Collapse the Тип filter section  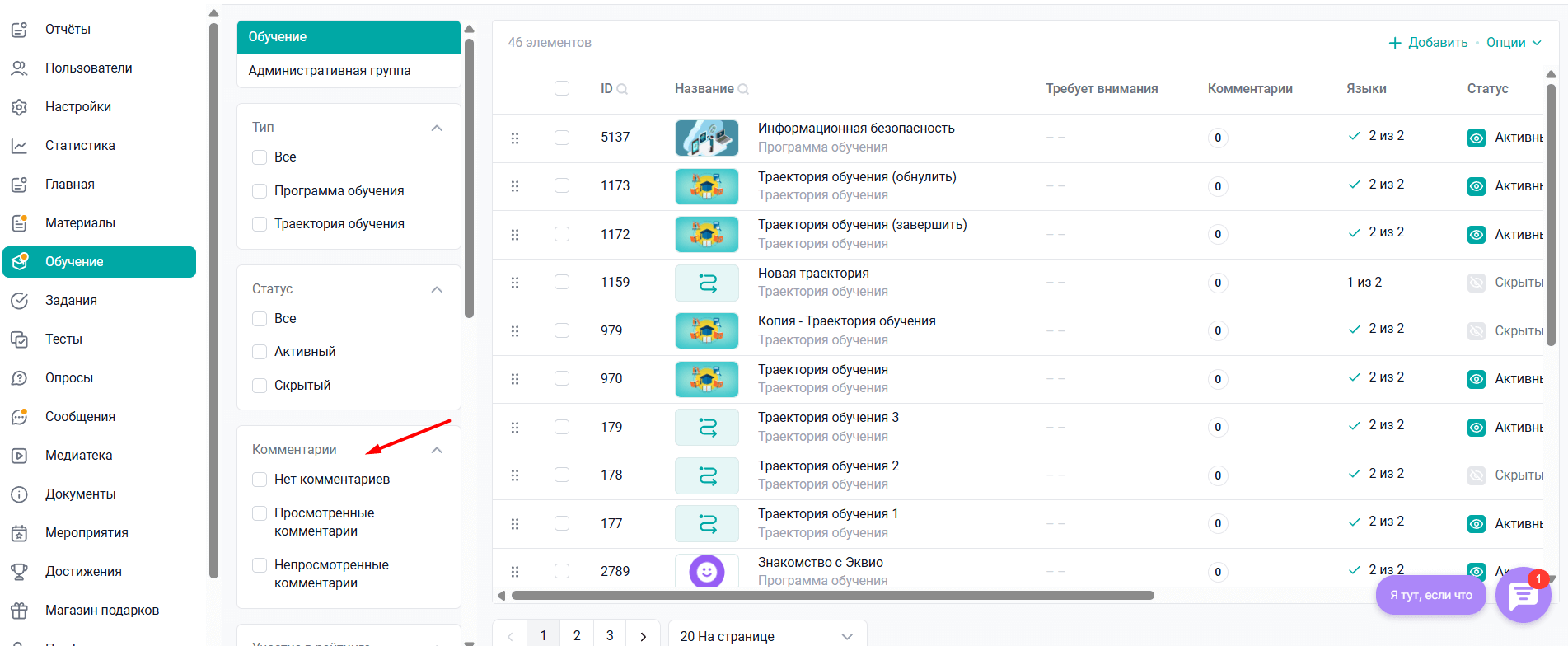pos(437,128)
